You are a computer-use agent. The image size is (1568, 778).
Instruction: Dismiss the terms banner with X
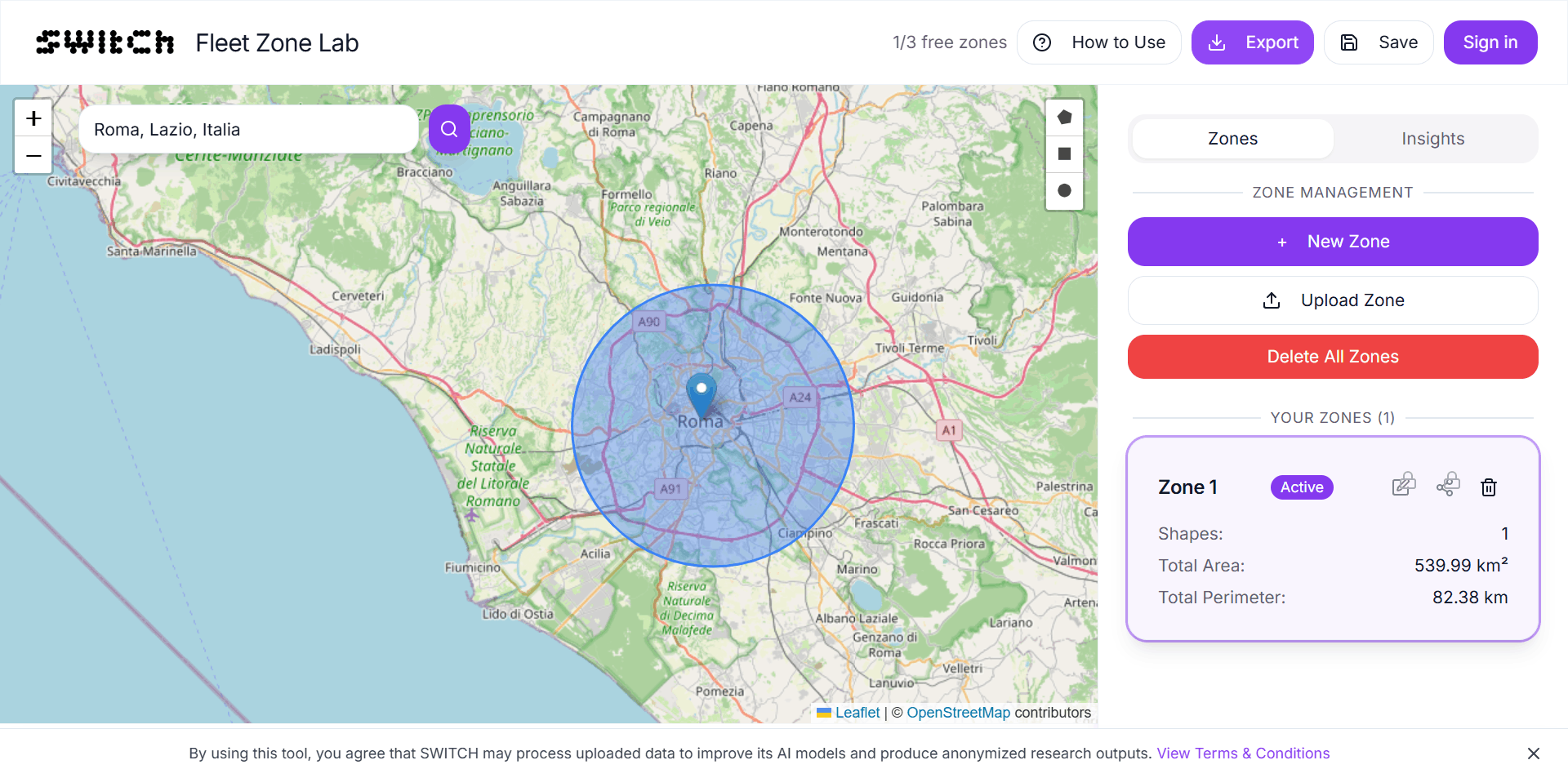point(1533,754)
